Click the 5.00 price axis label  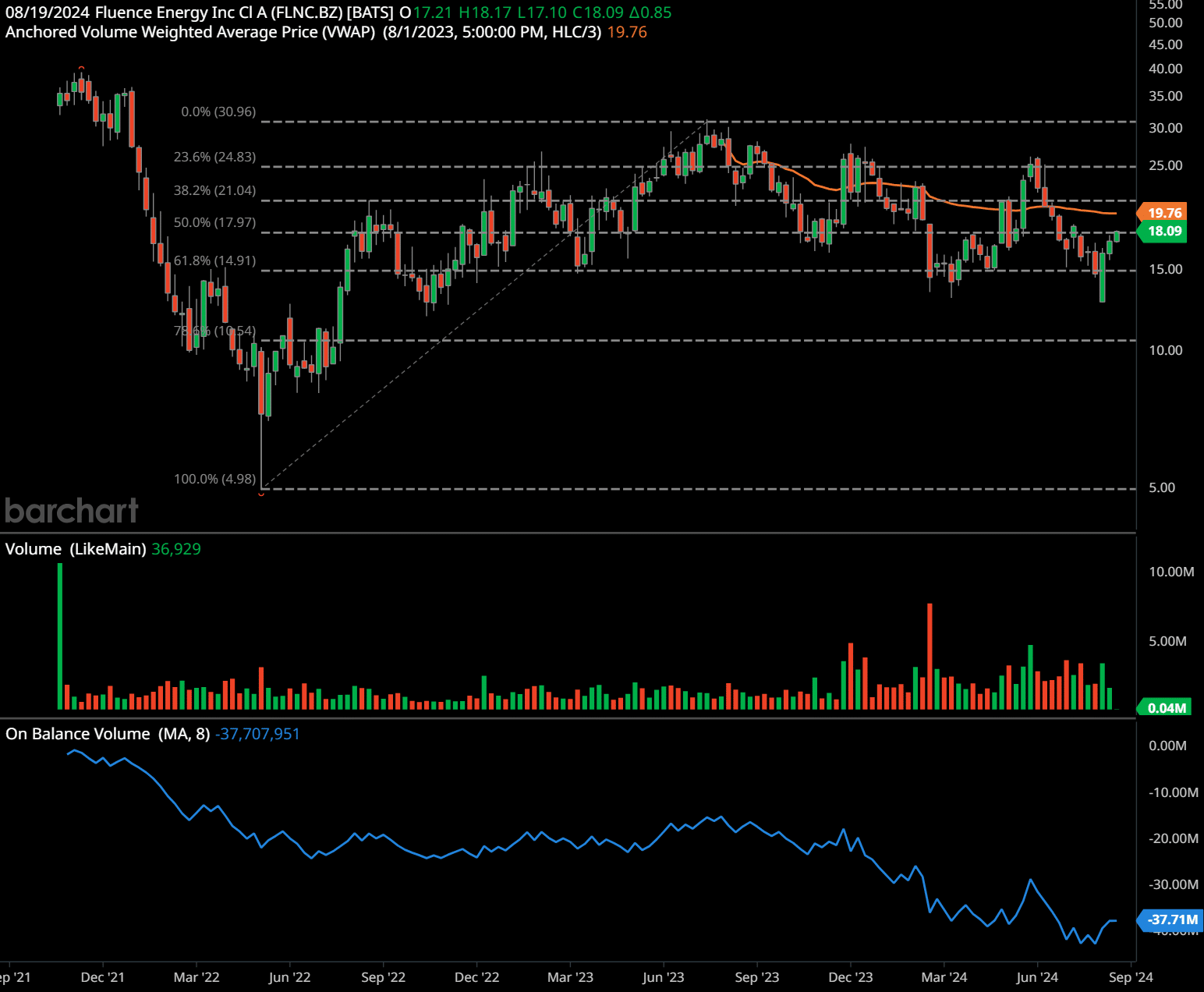pos(1162,487)
